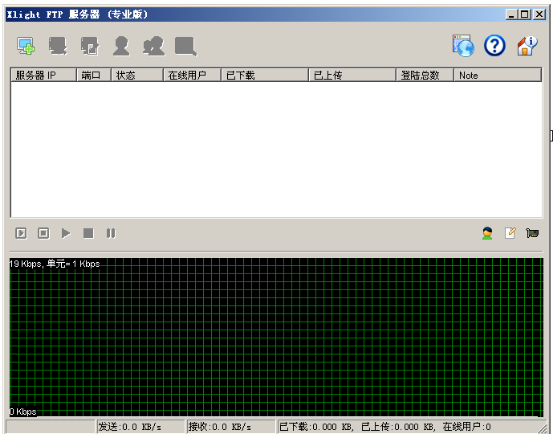The image size is (554, 434).
Task: Sort by the 已下载 column header
Action: [x=265, y=75]
